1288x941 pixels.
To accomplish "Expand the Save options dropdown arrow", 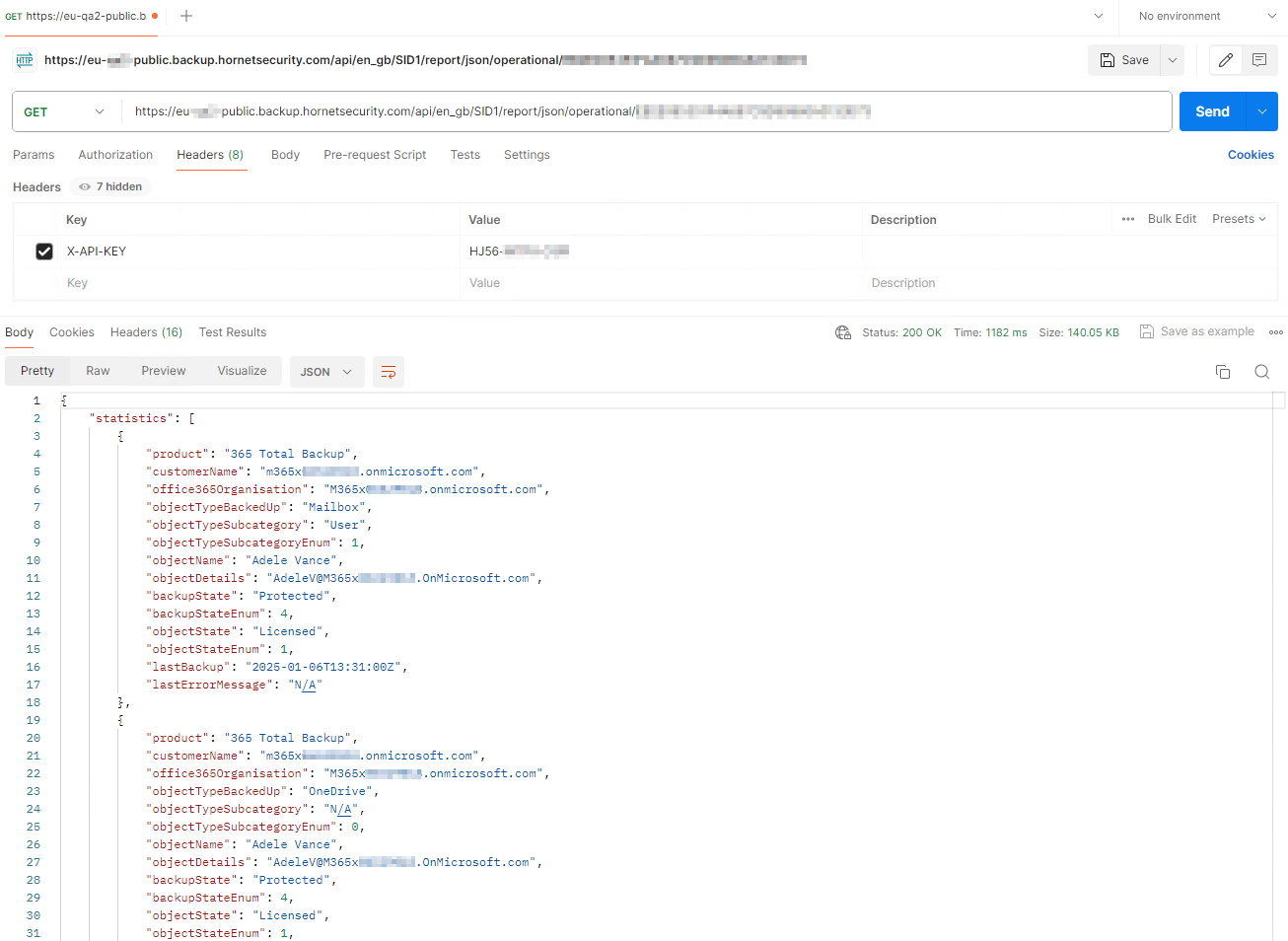I will (x=1173, y=60).
